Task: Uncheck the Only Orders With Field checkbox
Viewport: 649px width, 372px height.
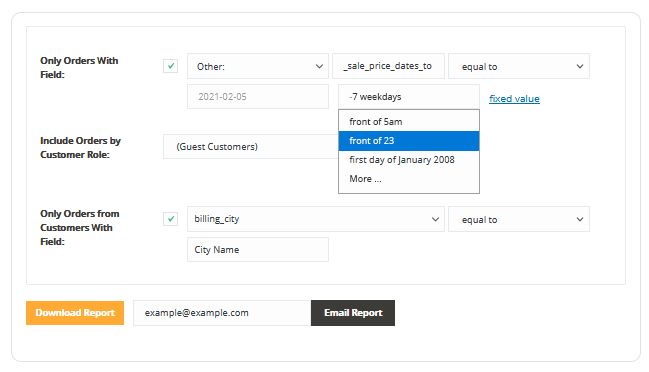Action: pyautogui.click(x=170, y=66)
